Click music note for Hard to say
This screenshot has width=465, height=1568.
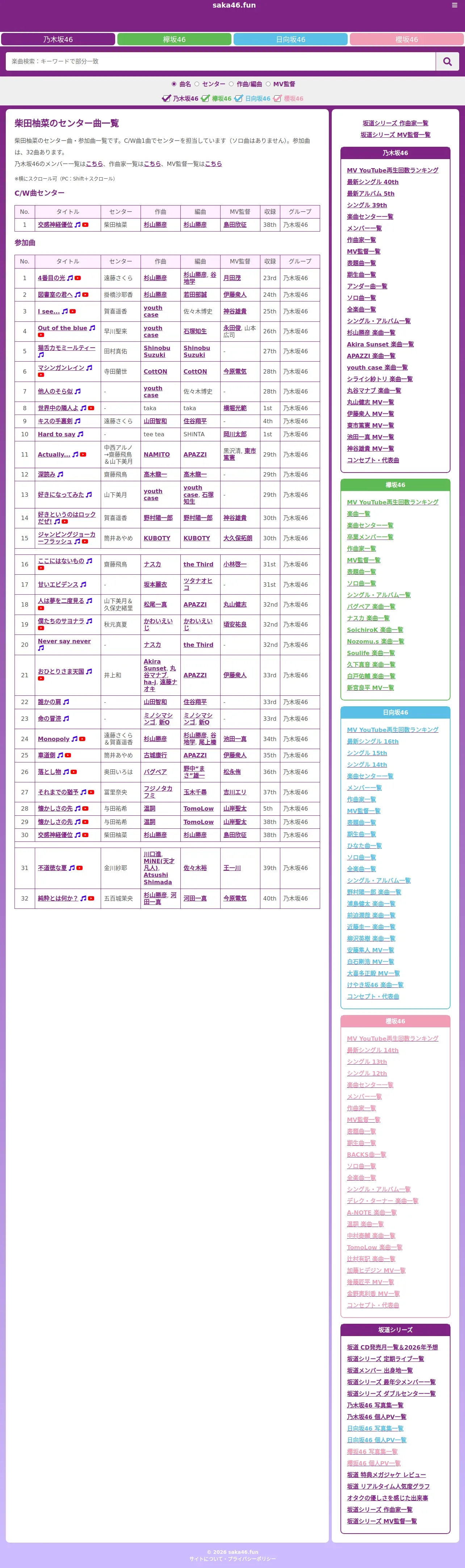click(x=80, y=434)
